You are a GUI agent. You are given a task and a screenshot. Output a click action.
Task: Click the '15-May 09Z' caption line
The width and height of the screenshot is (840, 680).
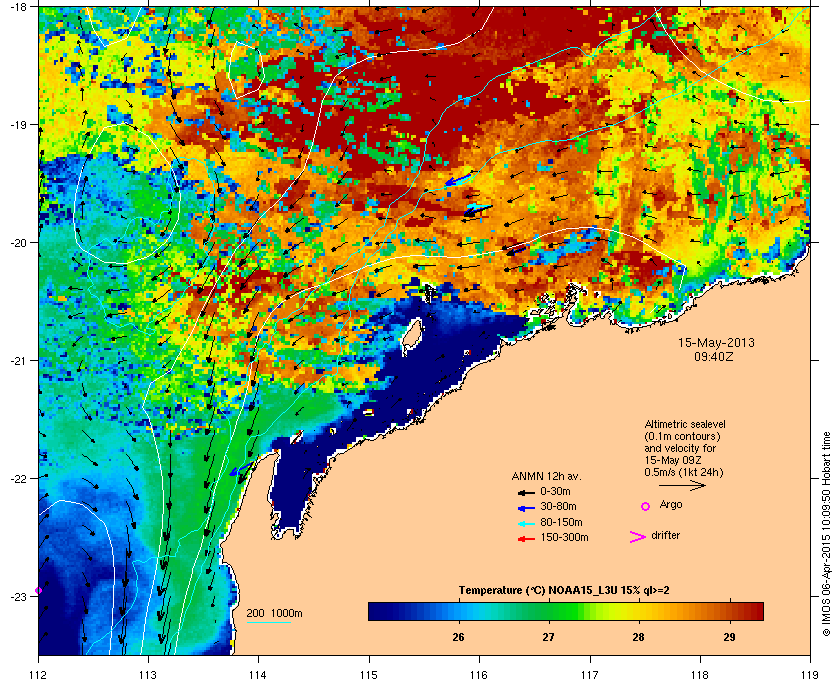pos(673,460)
